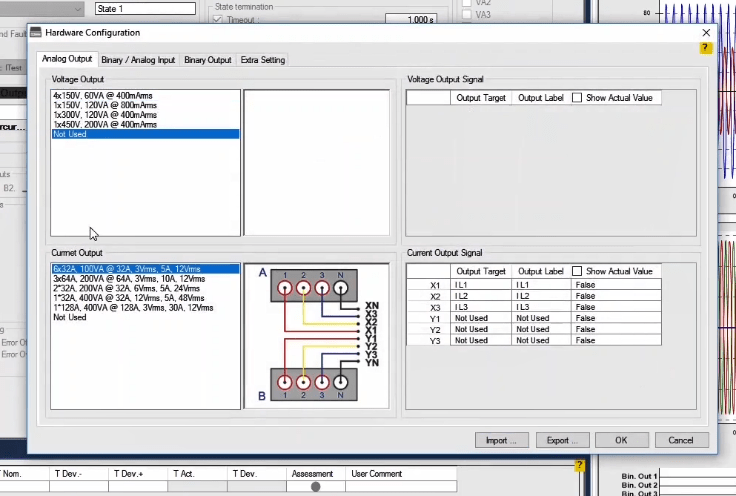Switch to the Binary / Analog Input tab
The height and width of the screenshot is (496, 736).
coord(139,60)
